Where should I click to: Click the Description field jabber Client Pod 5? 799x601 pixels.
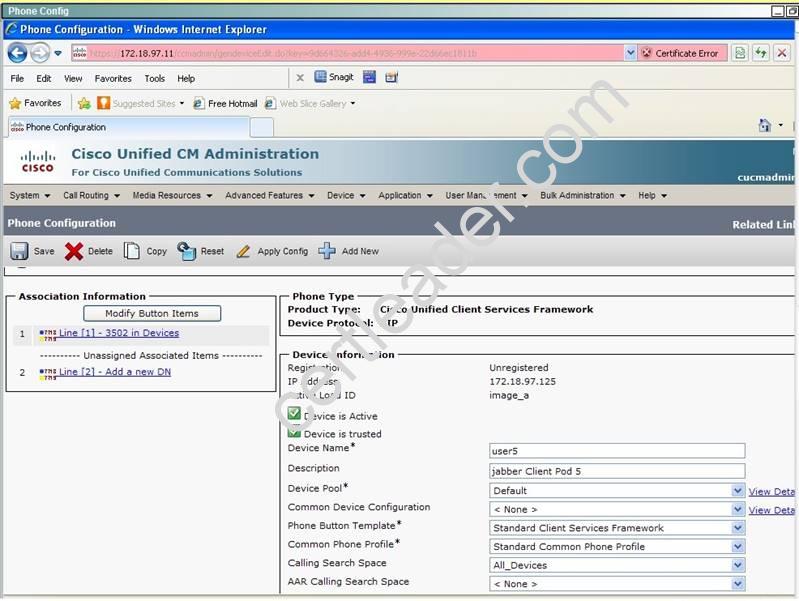coord(617,471)
